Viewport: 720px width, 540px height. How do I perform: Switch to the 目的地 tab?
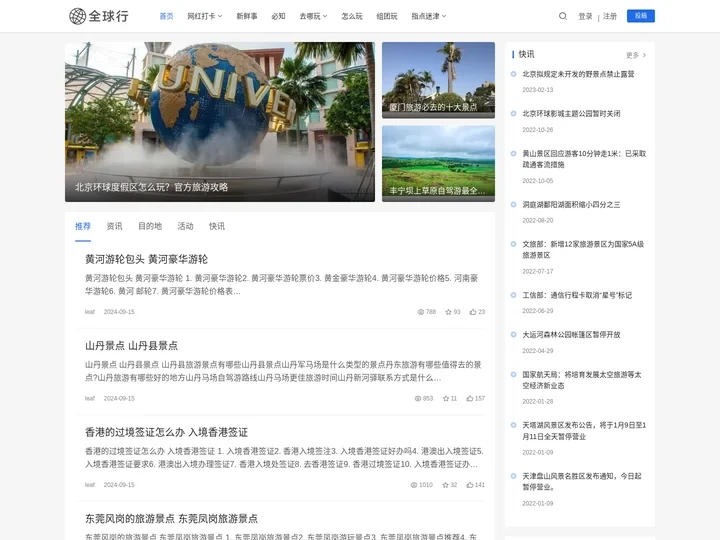[x=150, y=226]
